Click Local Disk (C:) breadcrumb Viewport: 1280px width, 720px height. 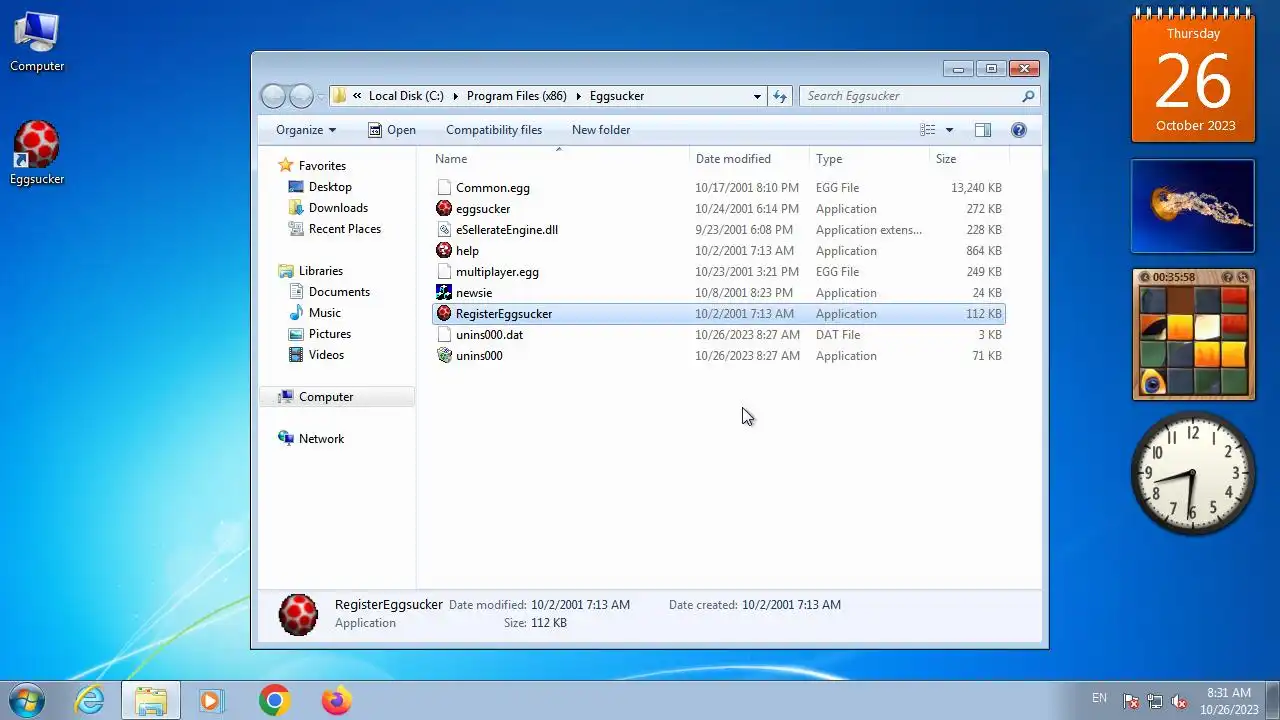pyautogui.click(x=406, y=96)
